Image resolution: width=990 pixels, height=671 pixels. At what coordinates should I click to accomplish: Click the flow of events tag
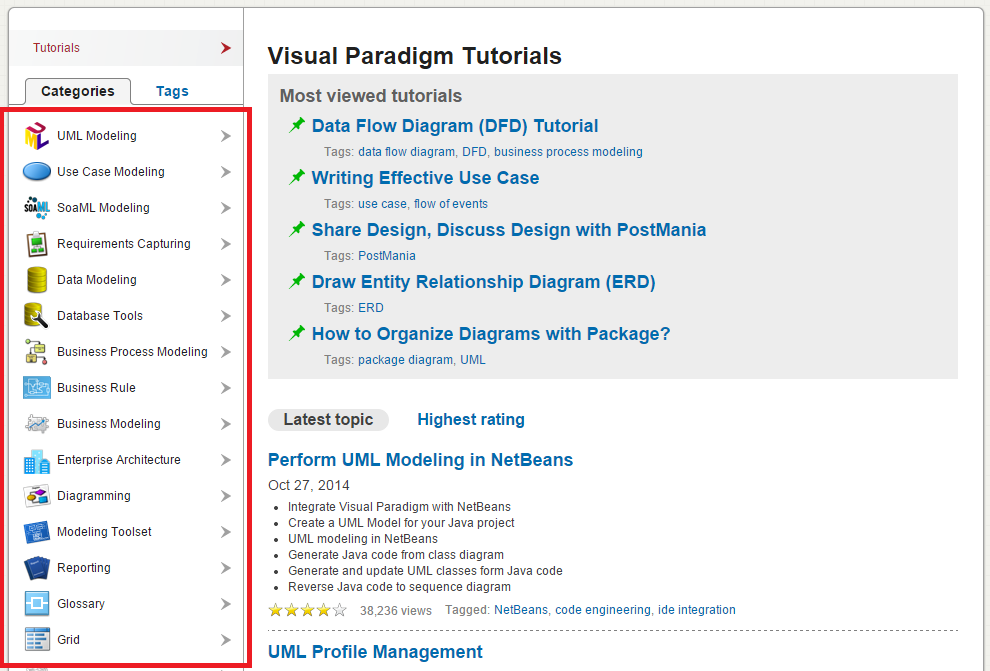click(x=450, y=204)
